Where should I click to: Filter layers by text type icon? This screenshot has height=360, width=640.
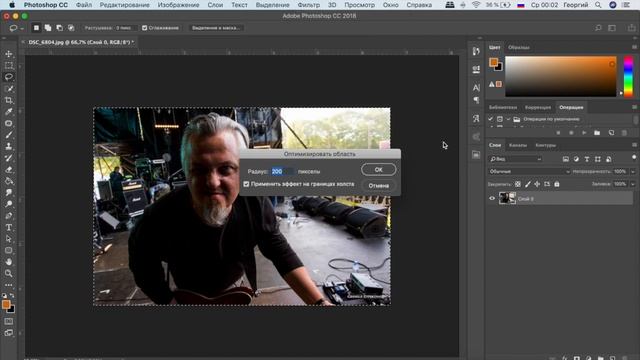pyautogui.click(x=587, y=159)
